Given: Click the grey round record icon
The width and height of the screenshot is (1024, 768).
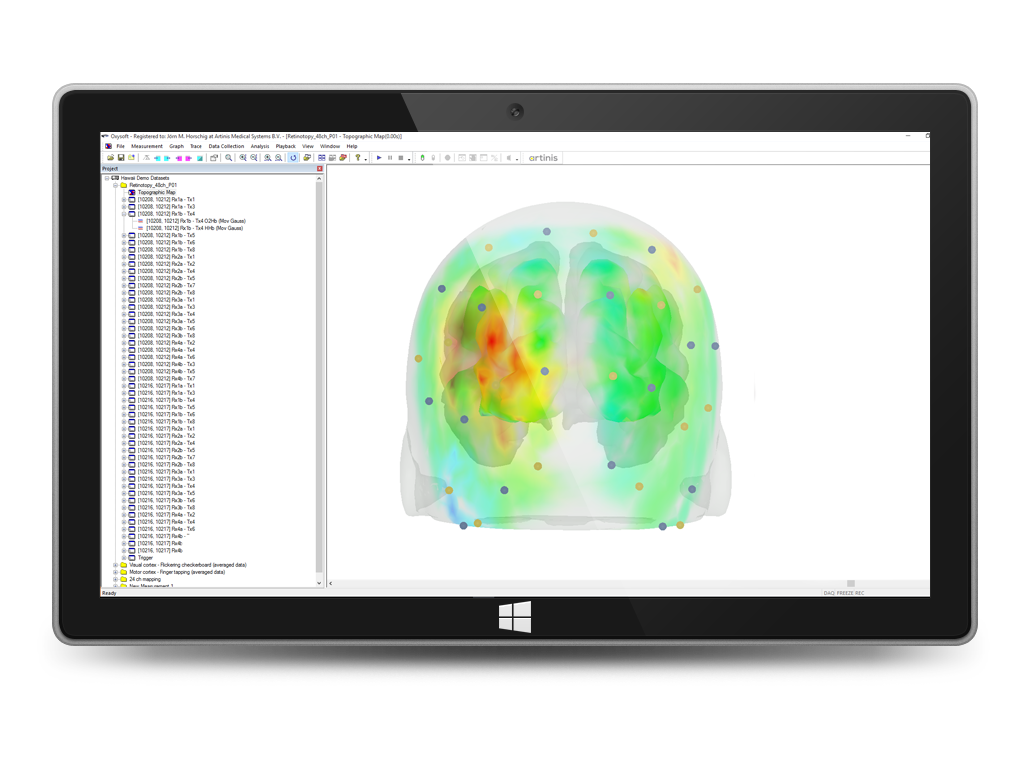Looking at the screenshot, I should 447,157.
